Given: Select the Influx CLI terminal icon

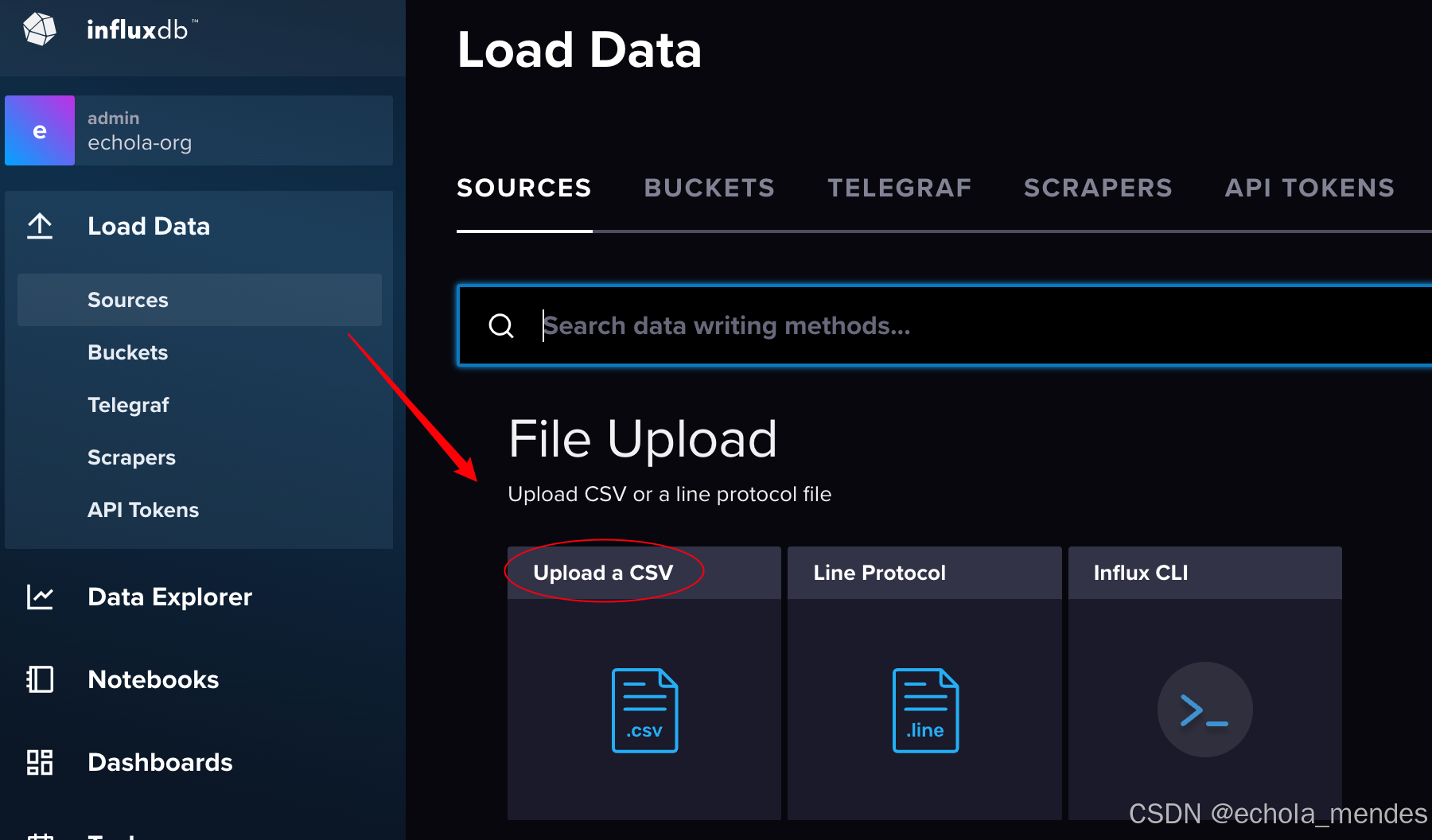Looking at the screenshot, I should click(1204, 710).
